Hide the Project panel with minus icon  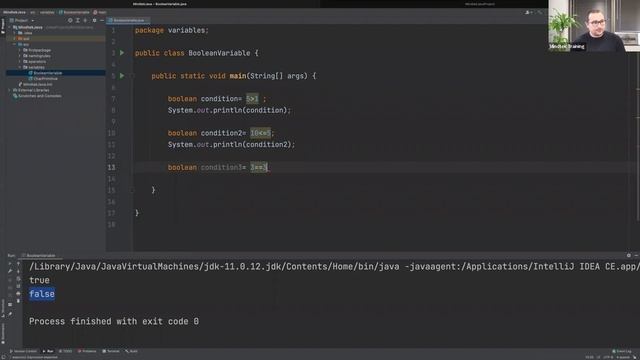(x=102, y=20)
